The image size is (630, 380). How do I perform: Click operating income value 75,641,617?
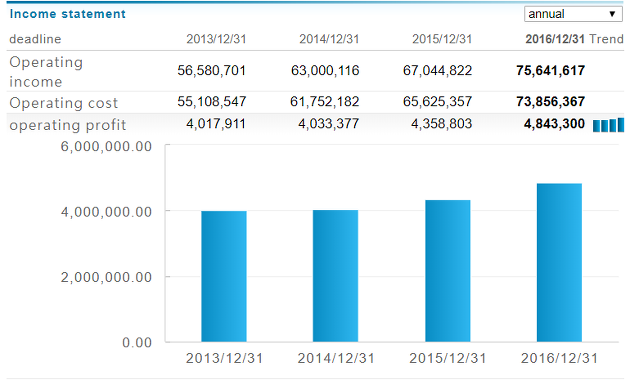pyautogui.click(x=550, y=71)
